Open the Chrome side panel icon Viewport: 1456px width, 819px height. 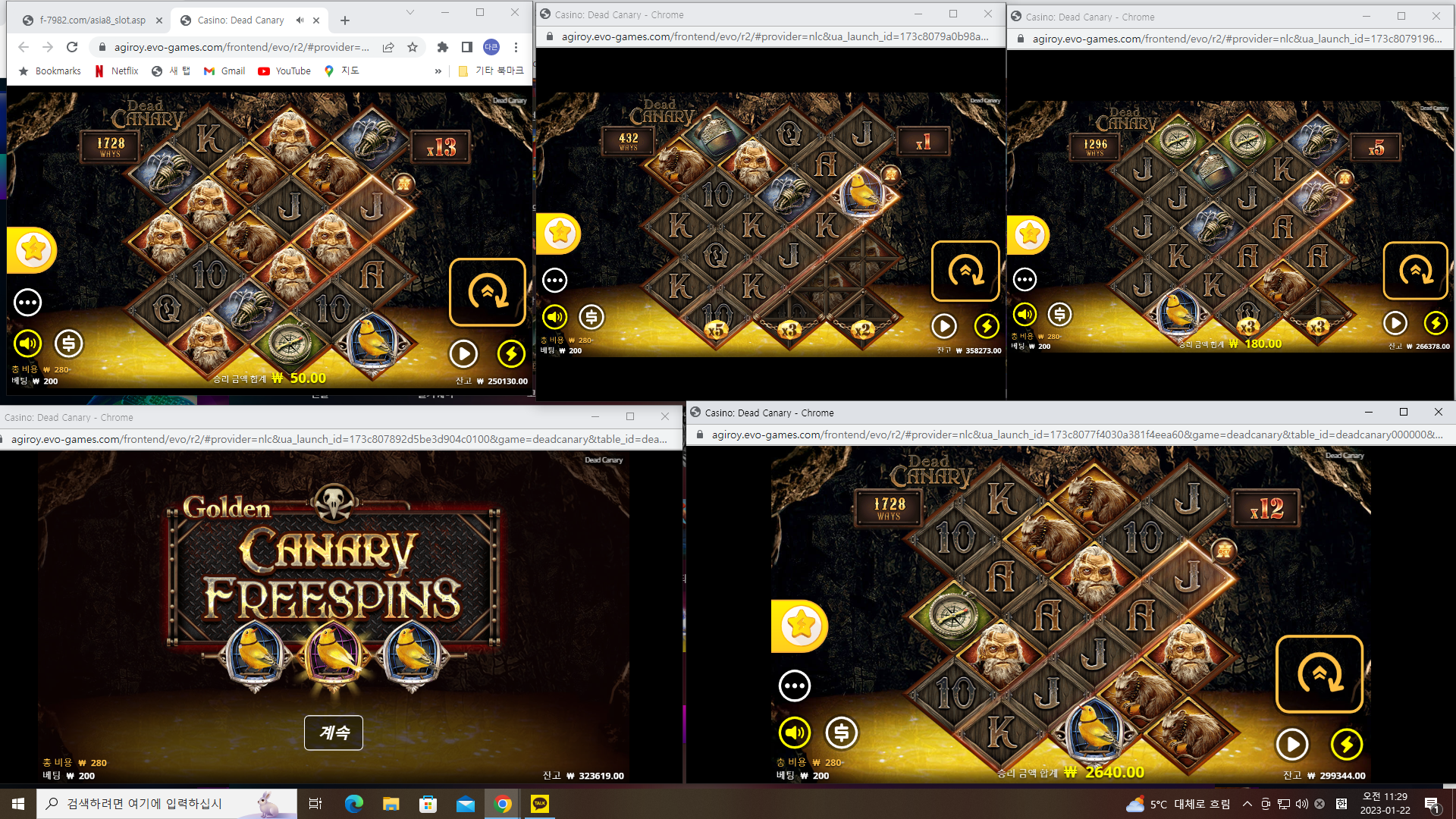click(x=467, y=47)
